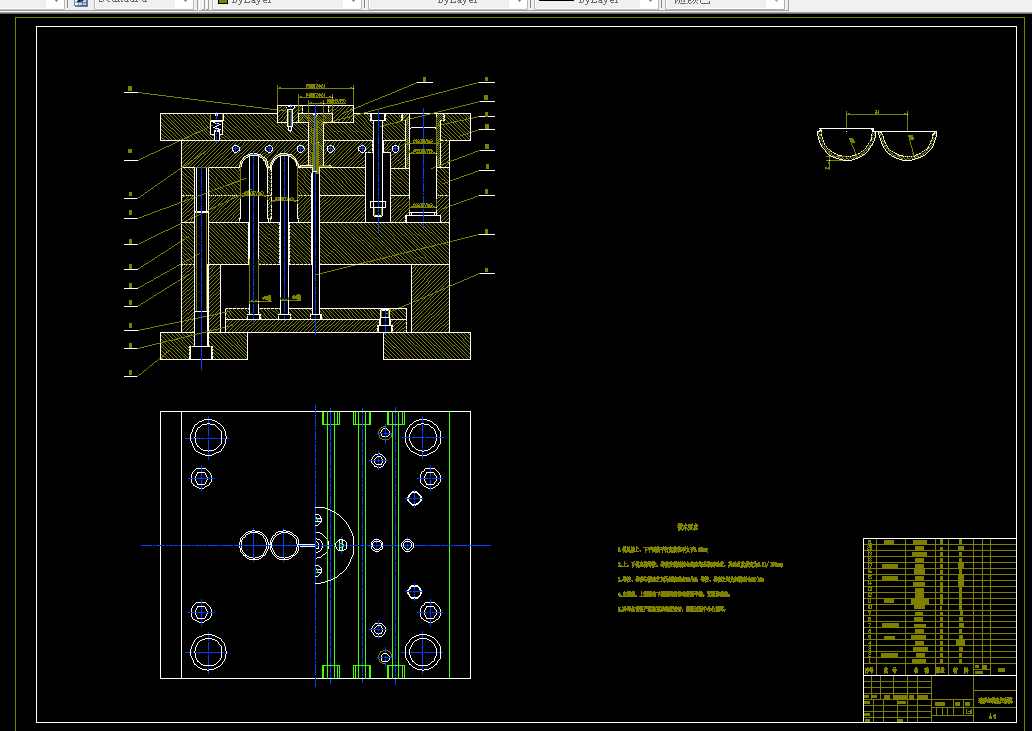Select the bottom-right large guide pillar circle
This screenshot has height=731, width=1032.
point(423,652)
